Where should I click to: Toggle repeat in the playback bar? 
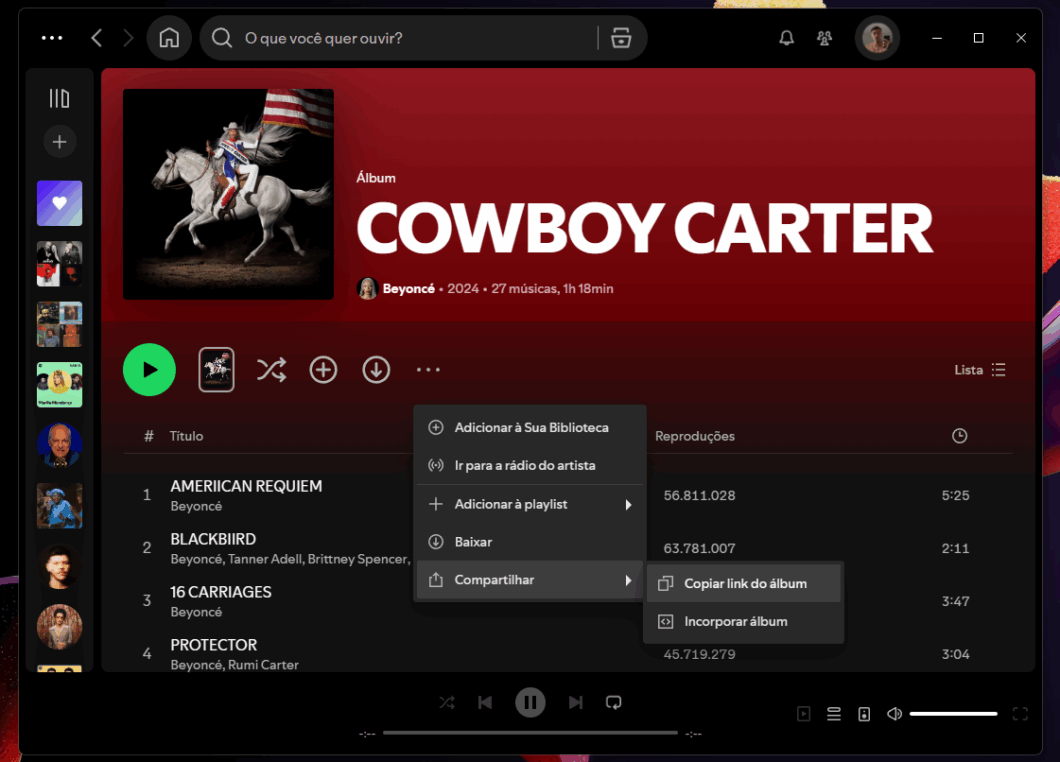[x=613, y=702]
